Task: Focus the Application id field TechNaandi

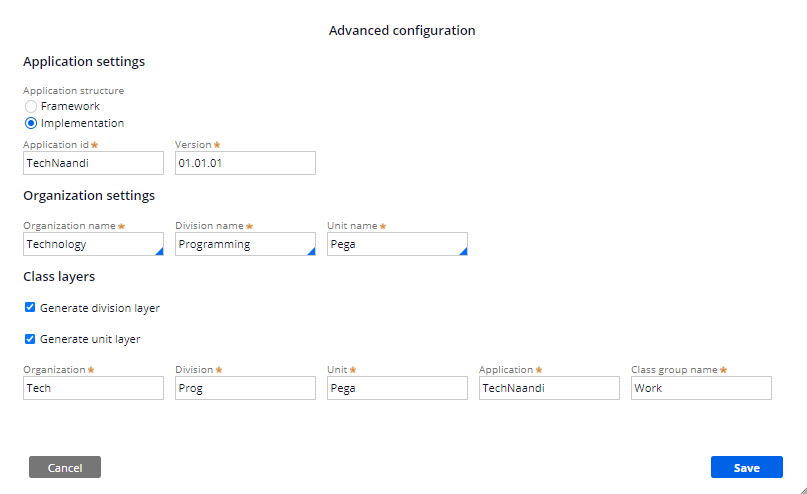Action: (x=93, y=163)
